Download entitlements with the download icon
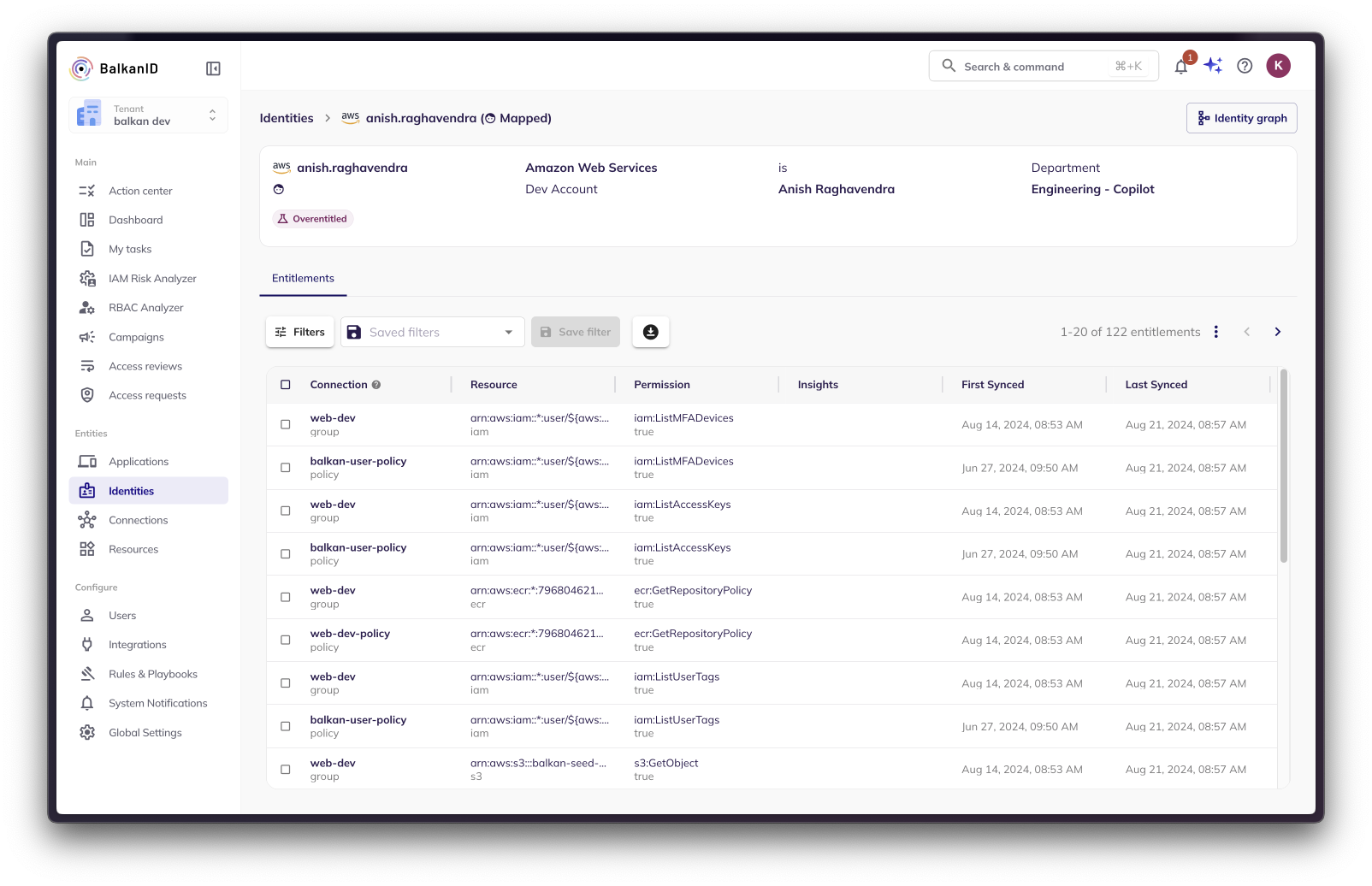 [x=651, y=332]
